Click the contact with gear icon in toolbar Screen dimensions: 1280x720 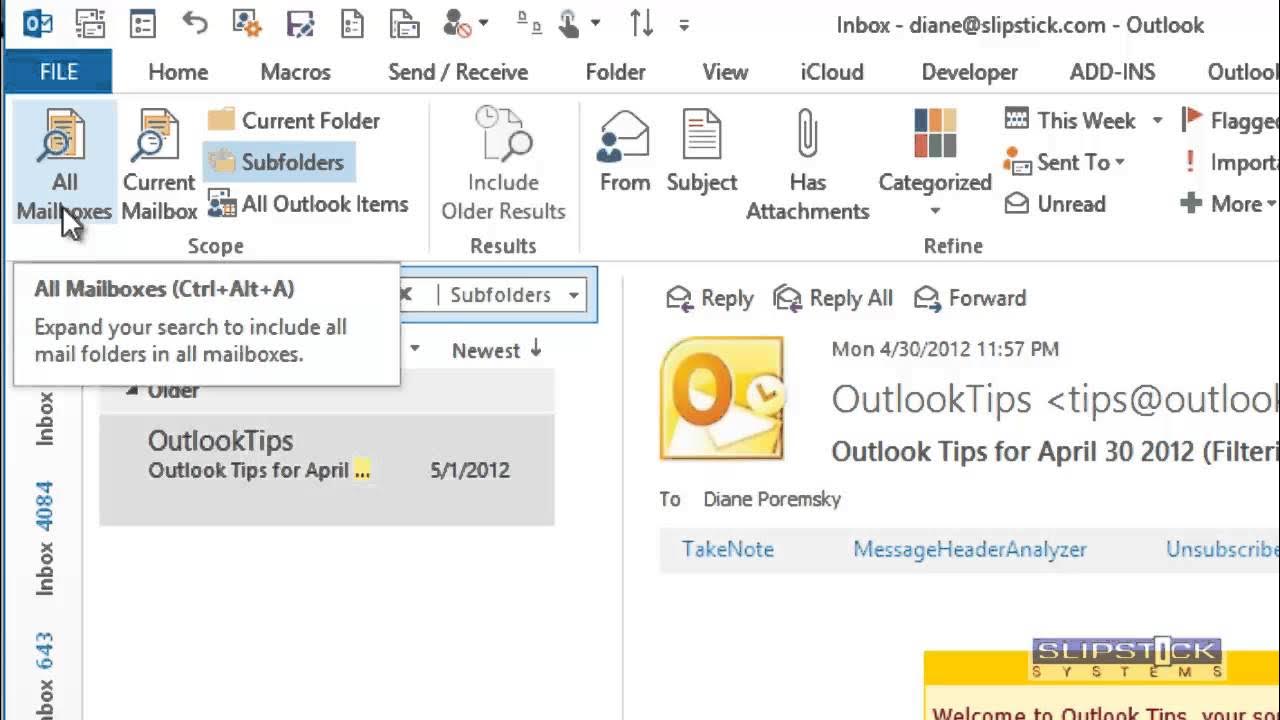pos(246,24)
